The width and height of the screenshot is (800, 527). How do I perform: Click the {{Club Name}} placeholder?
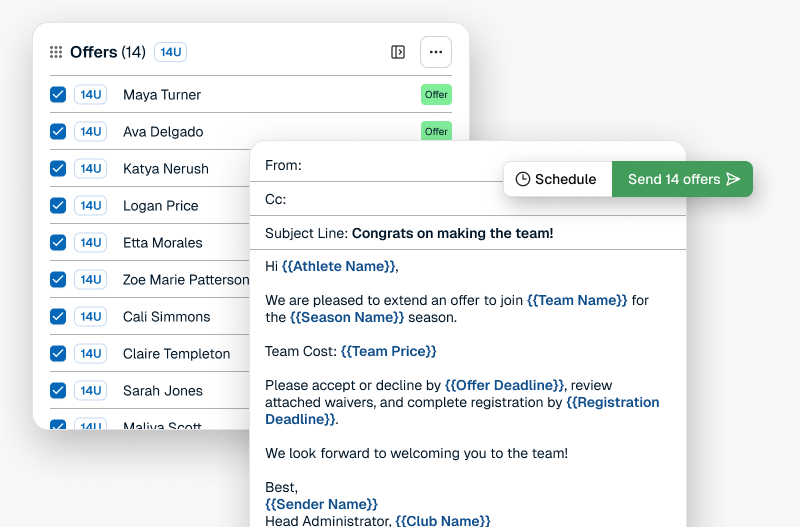(443, 520)
